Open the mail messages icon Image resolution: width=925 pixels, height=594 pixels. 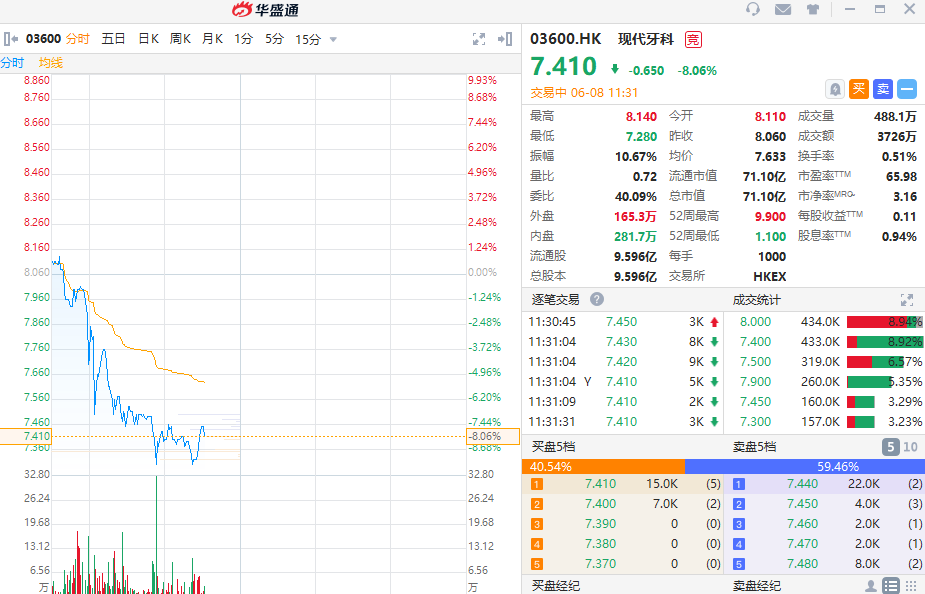(783, 9)
